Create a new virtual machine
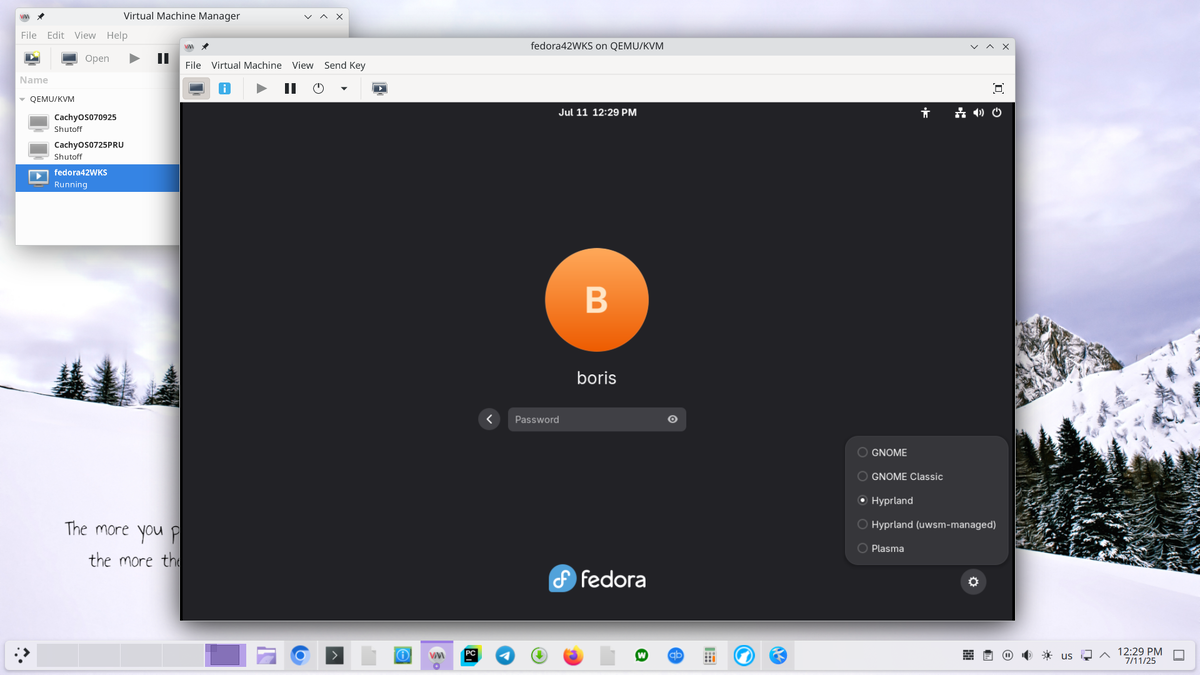Image resolution: width=1200 pixels, height=675 pixels. pos(31,58)
